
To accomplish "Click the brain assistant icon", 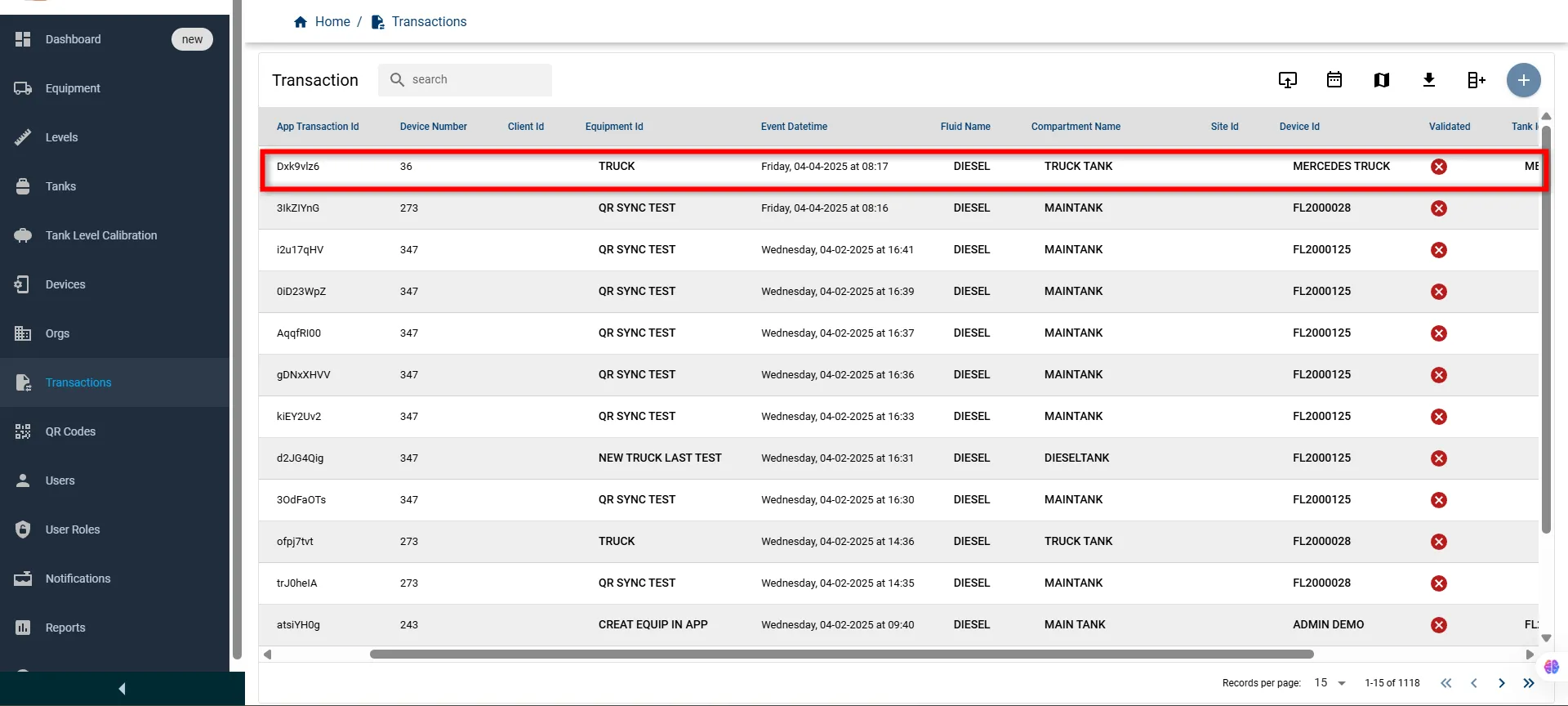I will click(1552, 667).
